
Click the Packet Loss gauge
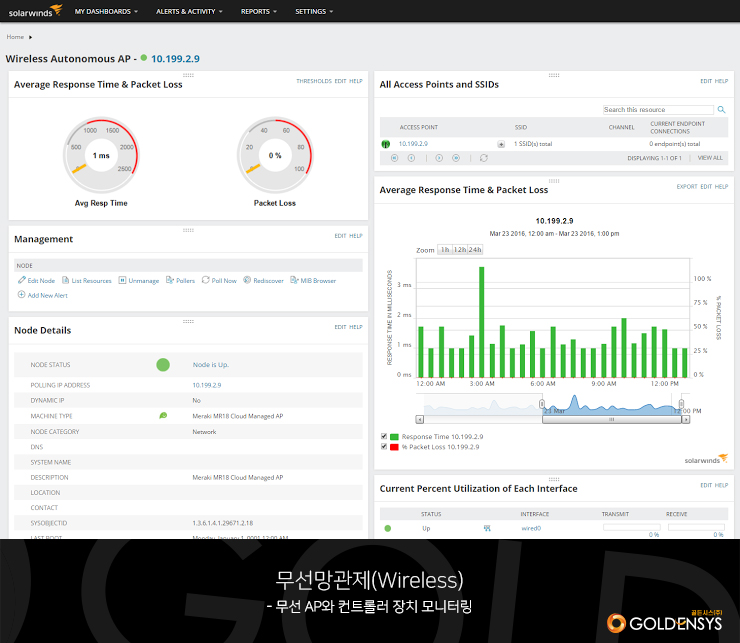point(275,155)
